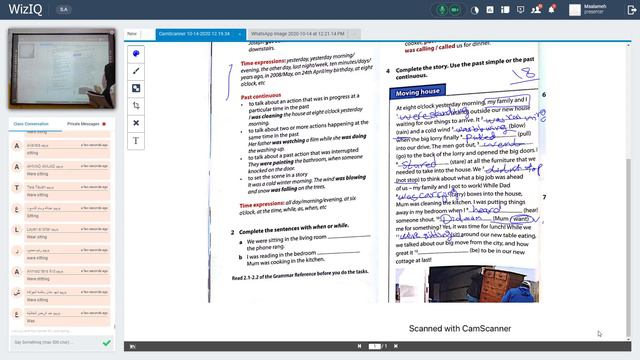Click the L avatar in chat
640x360 pixels.
(x=17, y=229)
